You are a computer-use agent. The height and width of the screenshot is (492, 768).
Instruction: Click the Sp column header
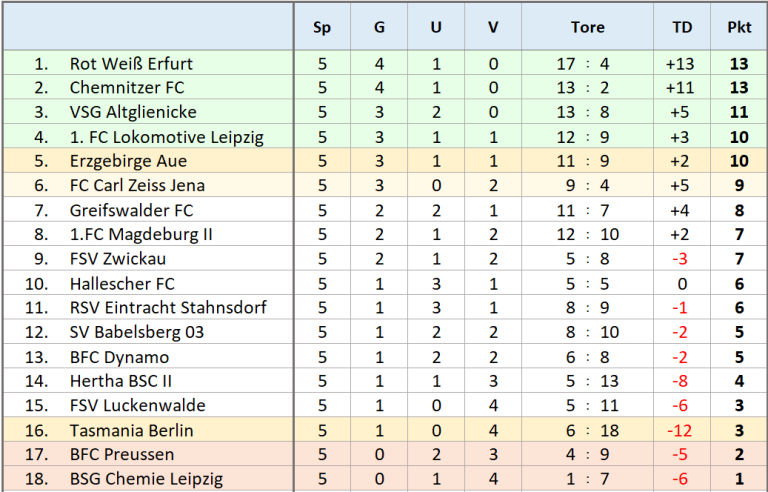pos(322,27)
